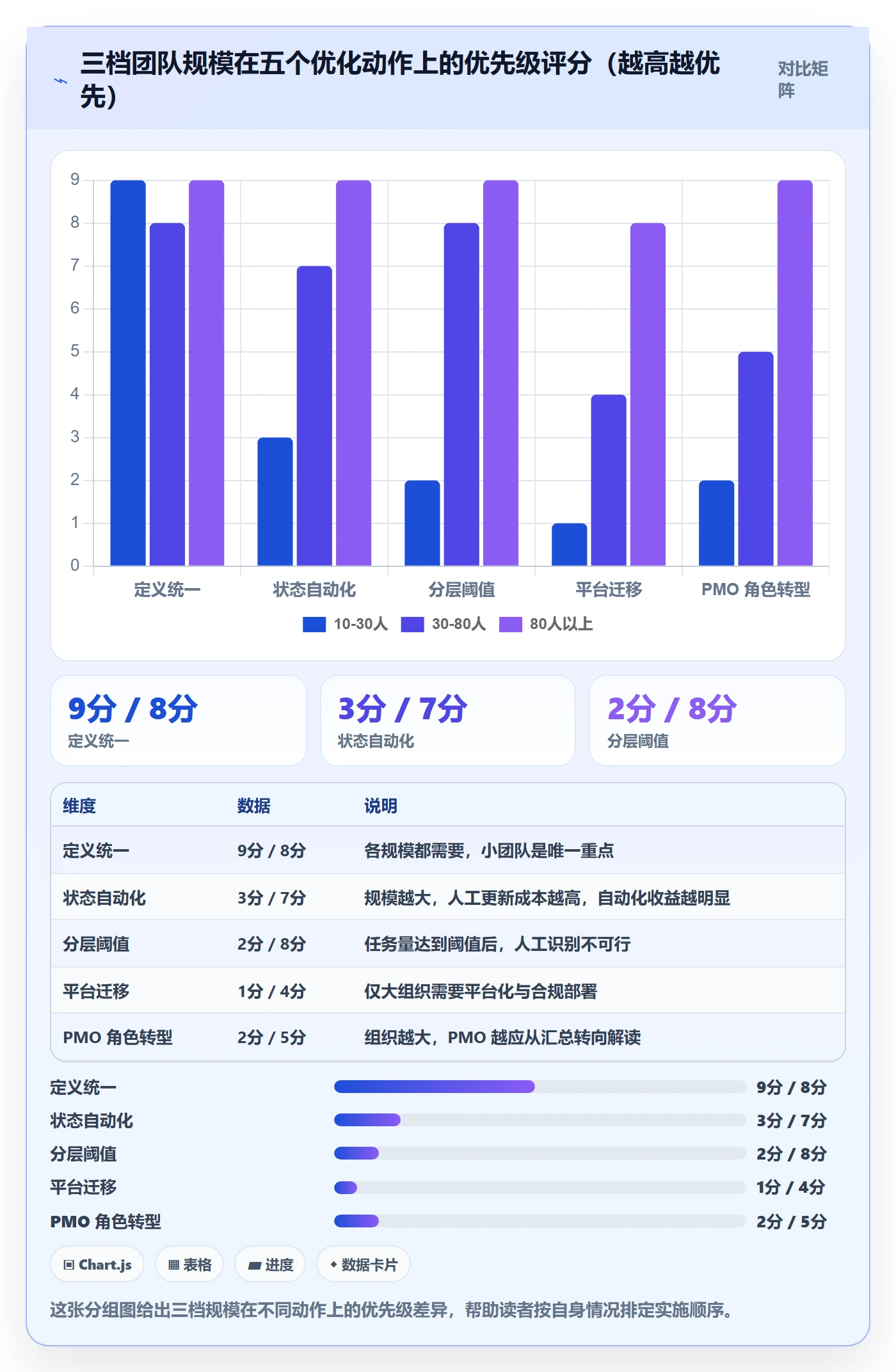The image size is (896, 1372).
Task: Click the 状态自动化 progress bar
Action: click(x=540, y=1120)
